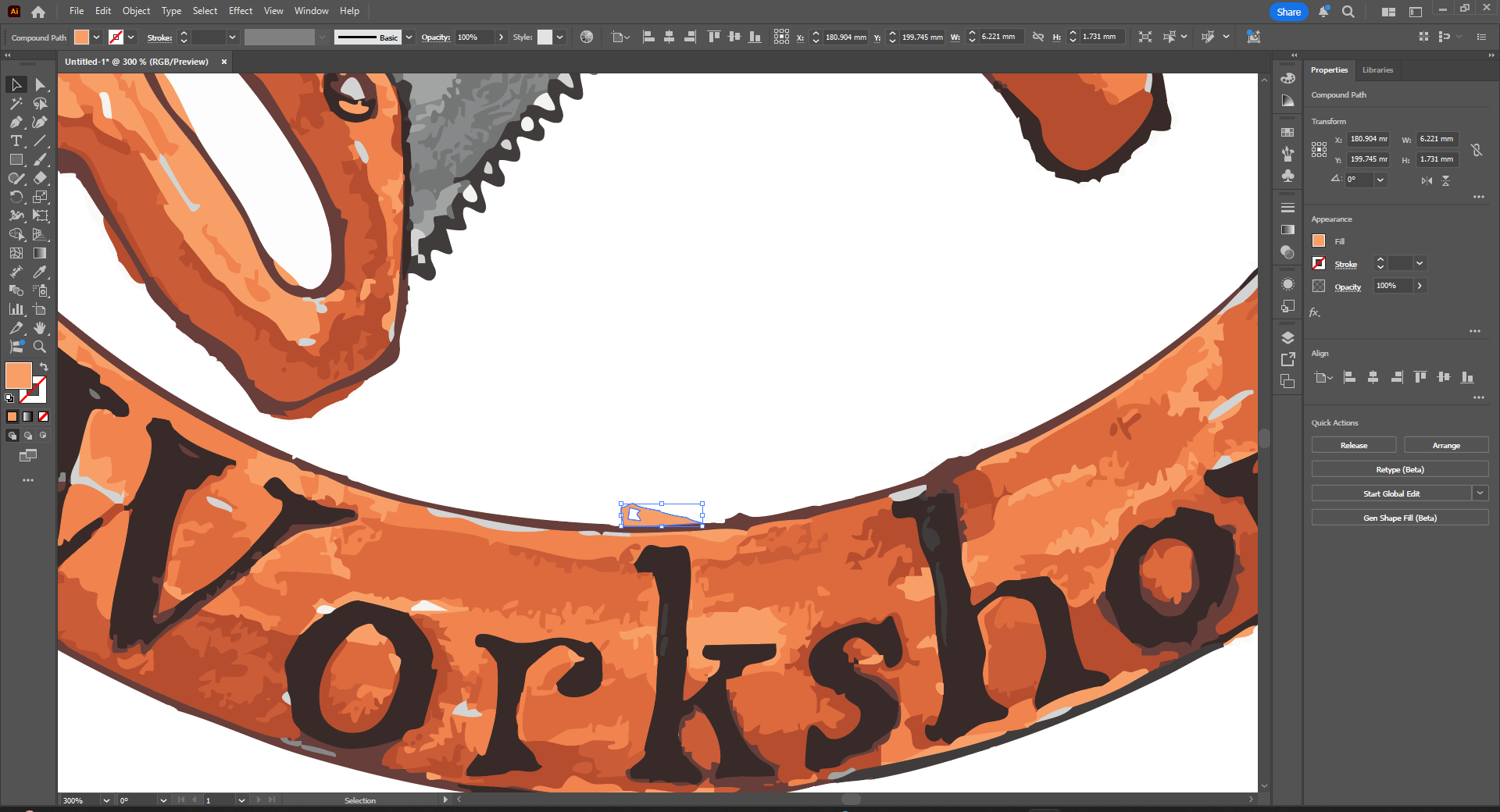Switch to the Libraries tab
This screenshot has width=1500, height=812.
1377,70
